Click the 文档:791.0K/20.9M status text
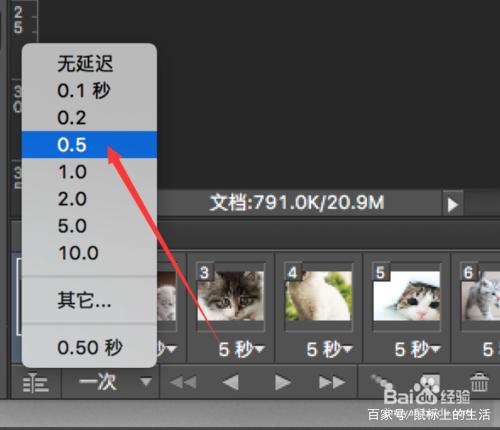 (x=297, y=203)
